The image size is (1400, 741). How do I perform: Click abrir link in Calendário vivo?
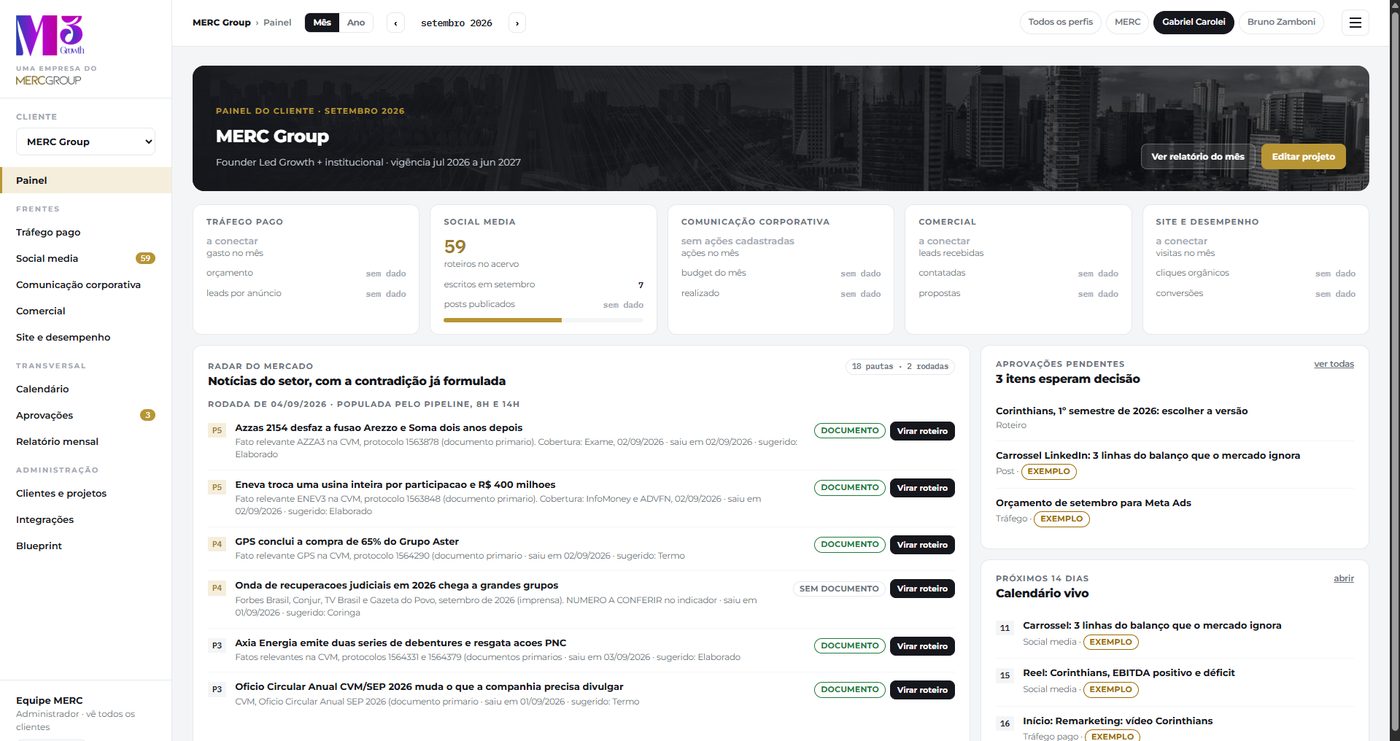coord(1344,578)
